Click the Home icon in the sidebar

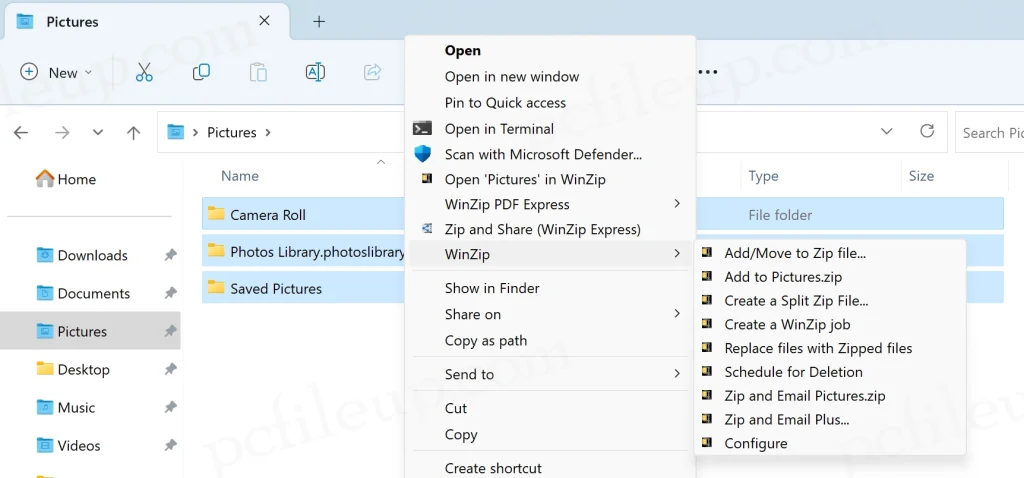click(44, 178)
